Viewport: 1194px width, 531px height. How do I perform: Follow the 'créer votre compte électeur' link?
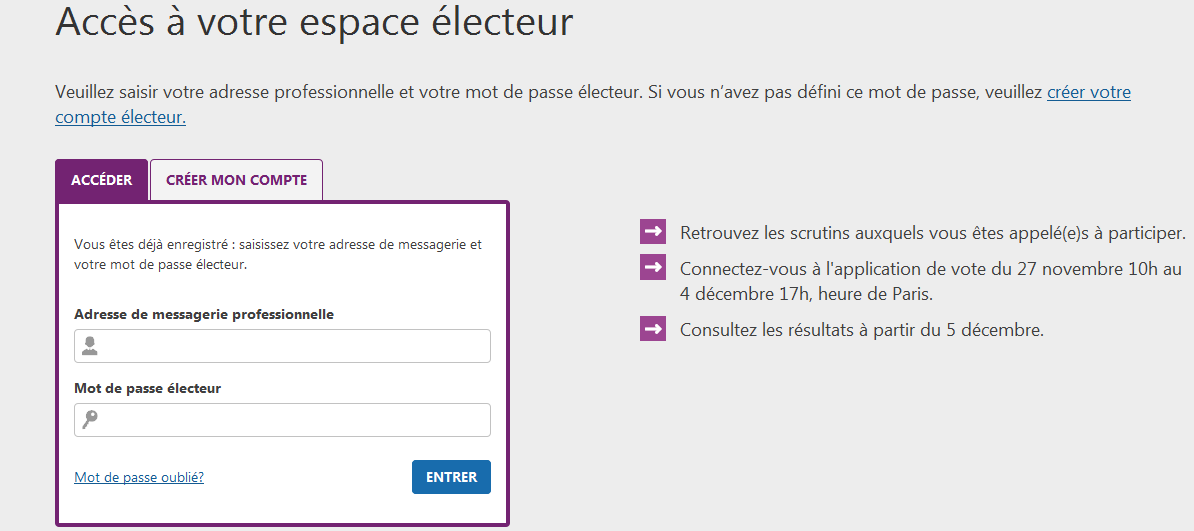point(592,105)
